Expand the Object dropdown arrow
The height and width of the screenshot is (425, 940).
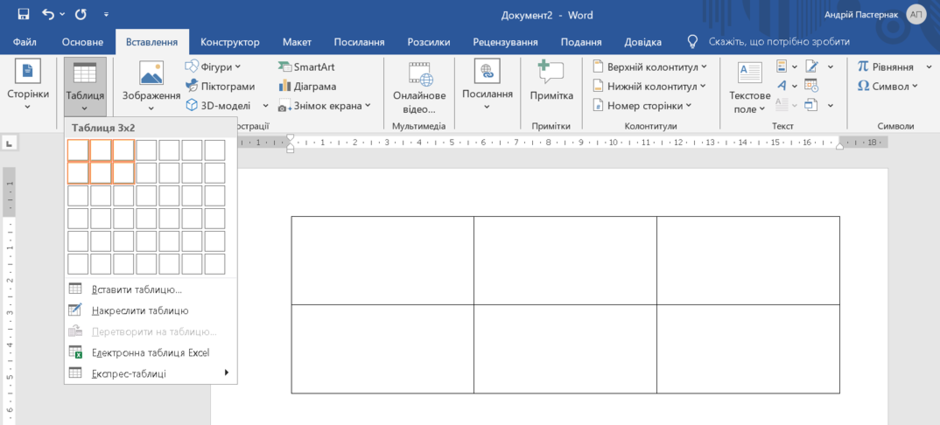tap(830, 105)
